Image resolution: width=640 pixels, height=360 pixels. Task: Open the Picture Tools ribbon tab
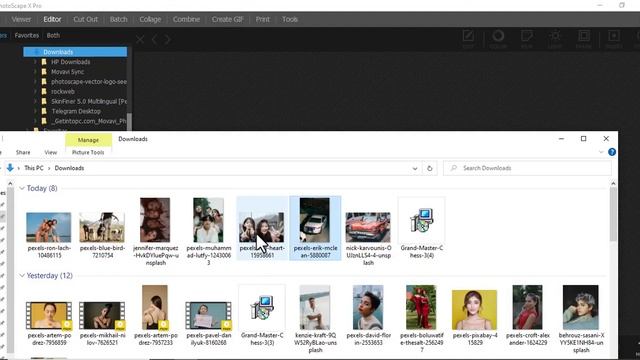(88, 152)
